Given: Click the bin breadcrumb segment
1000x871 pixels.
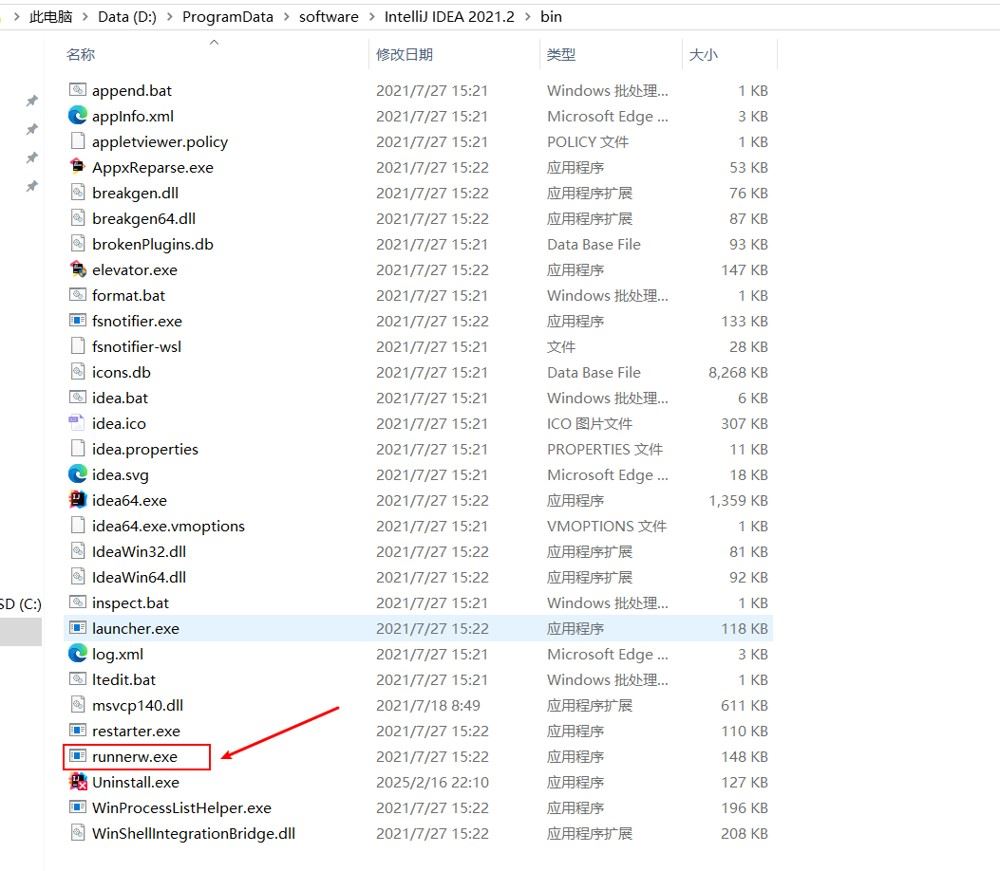Looking at the screenshot, I should (551, 17).
